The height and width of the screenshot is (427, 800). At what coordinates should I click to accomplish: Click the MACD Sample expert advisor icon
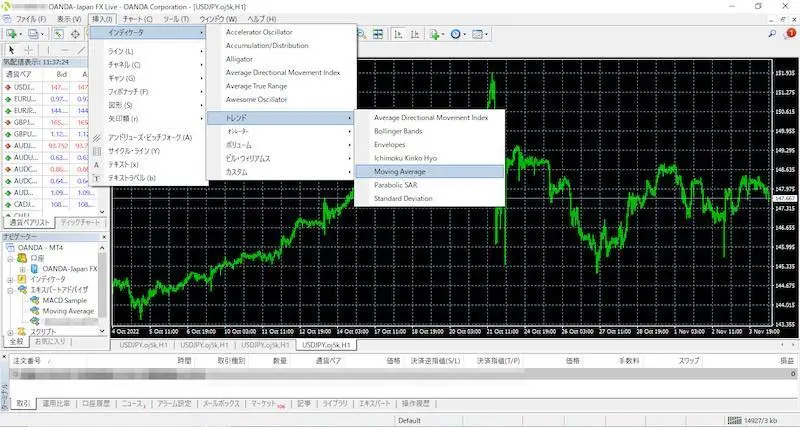tap(35, 300)
